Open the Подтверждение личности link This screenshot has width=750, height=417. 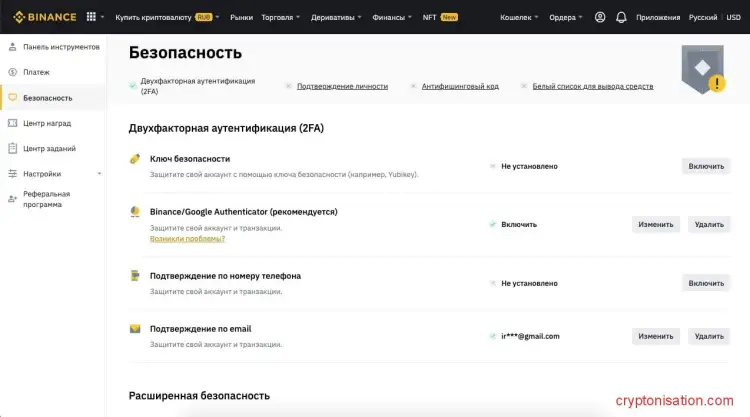coord(342,86)
